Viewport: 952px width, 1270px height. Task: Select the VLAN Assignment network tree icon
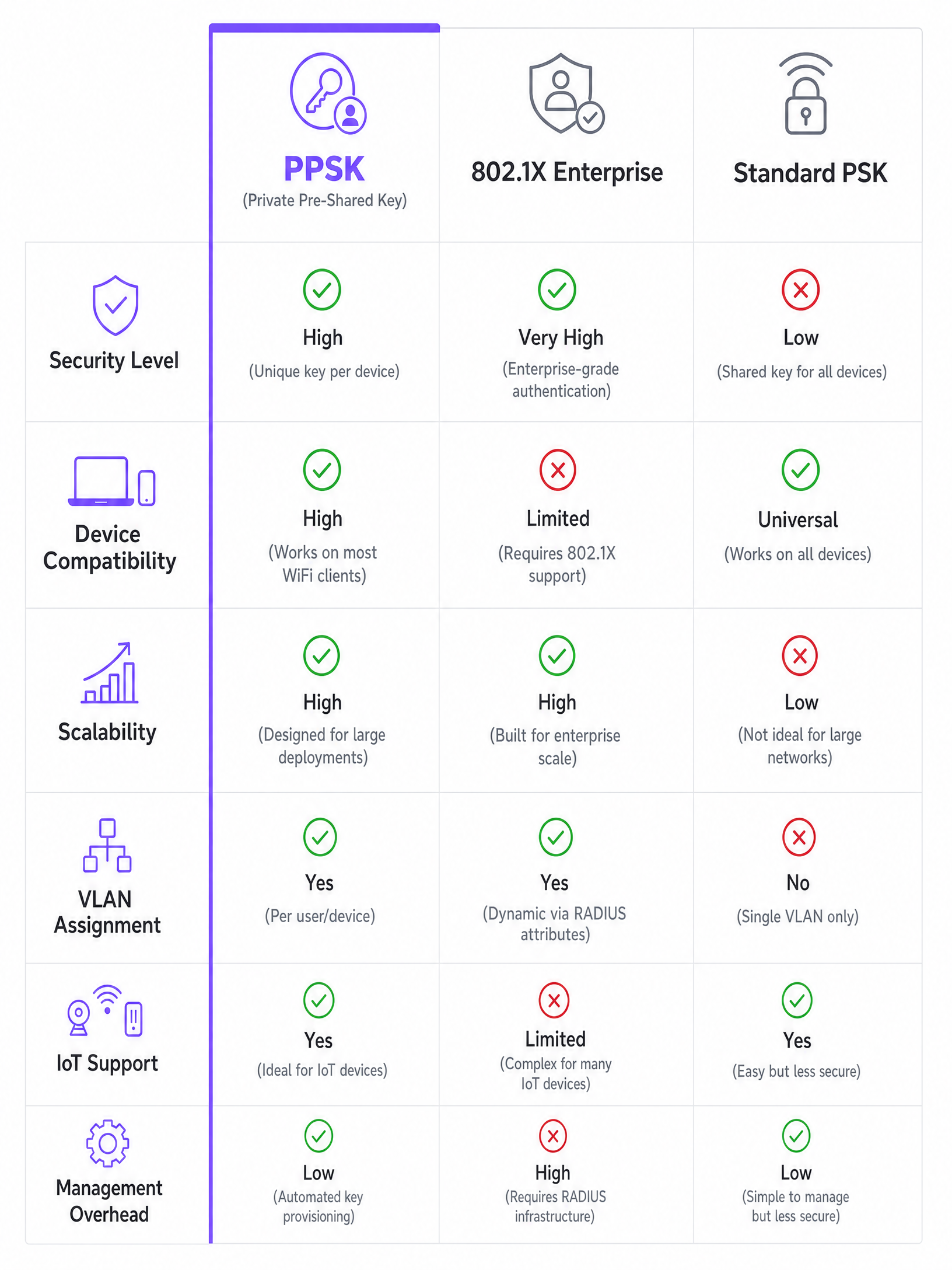click(107, 845)
